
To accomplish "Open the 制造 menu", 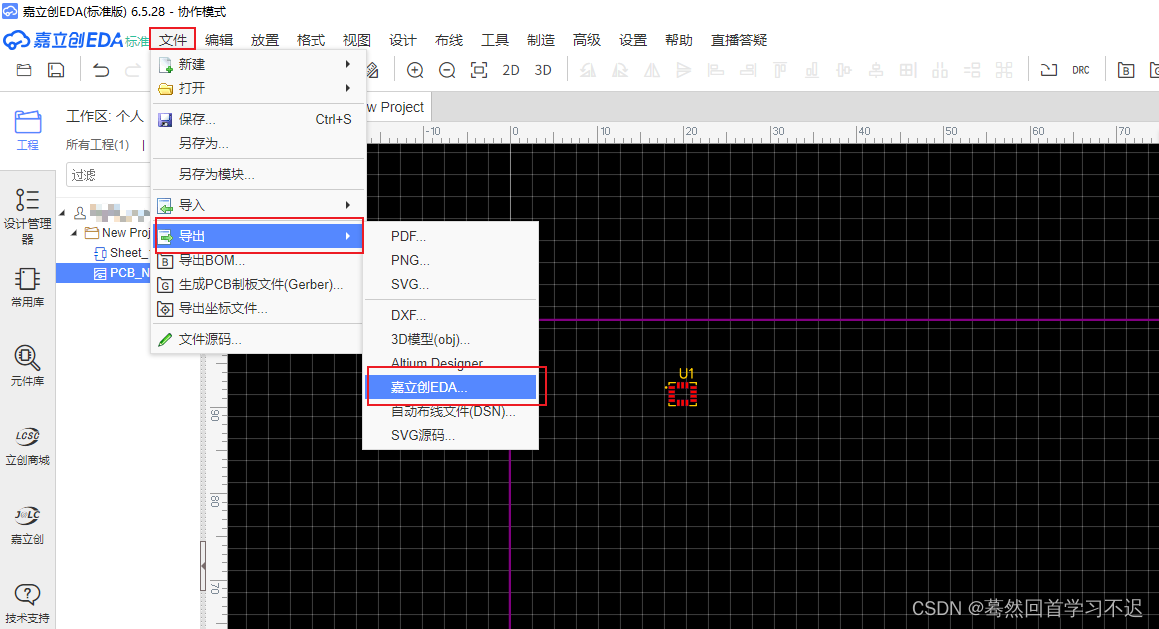I will pos(540,40).
